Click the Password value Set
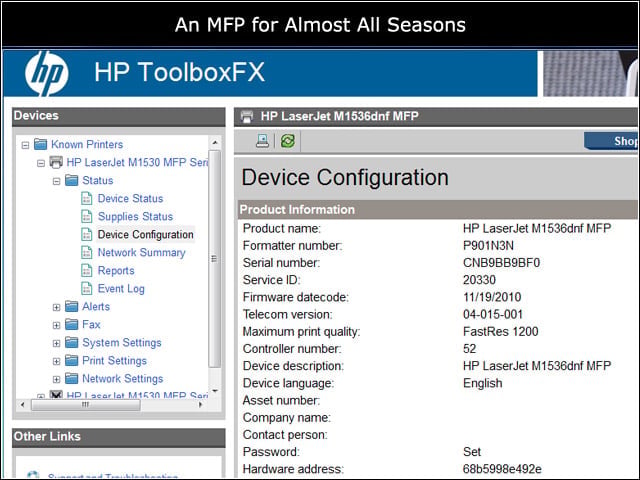The height and width of the screenshot is (480, 640). pyautogui.click(x=472, y=451)
